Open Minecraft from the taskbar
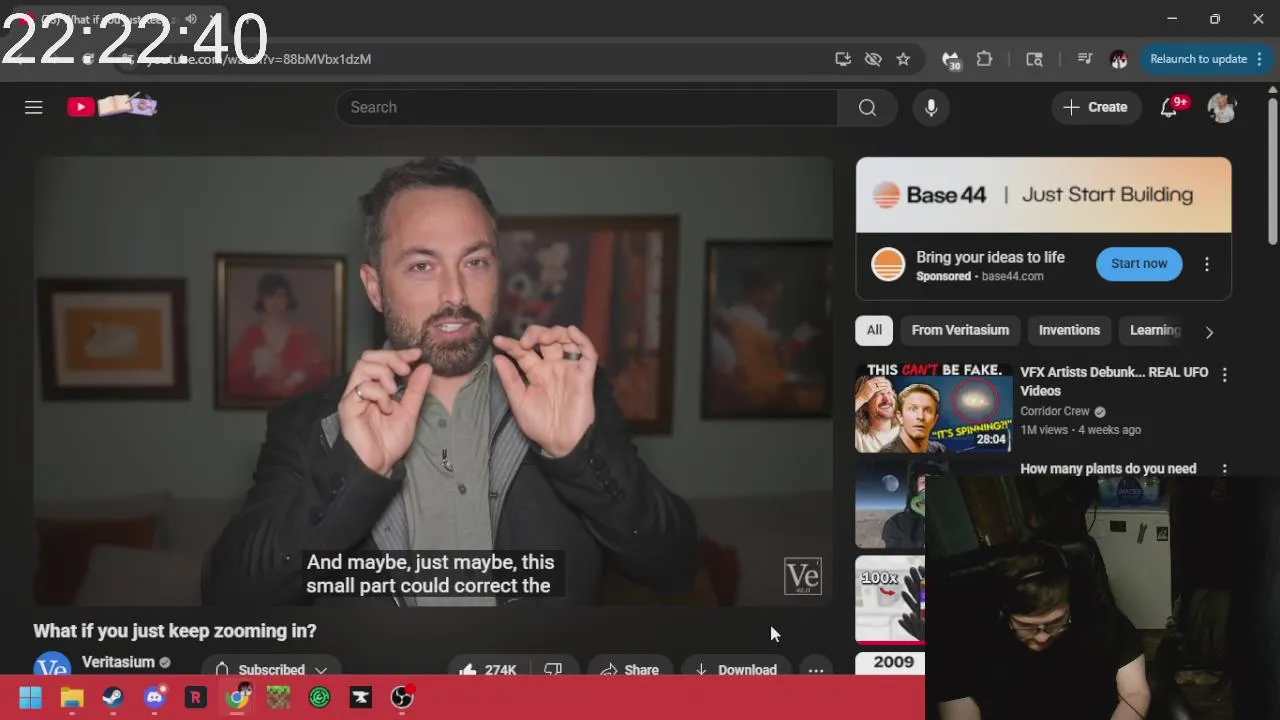Viewport: 1280px width, 720px height. tap(278, 697)
